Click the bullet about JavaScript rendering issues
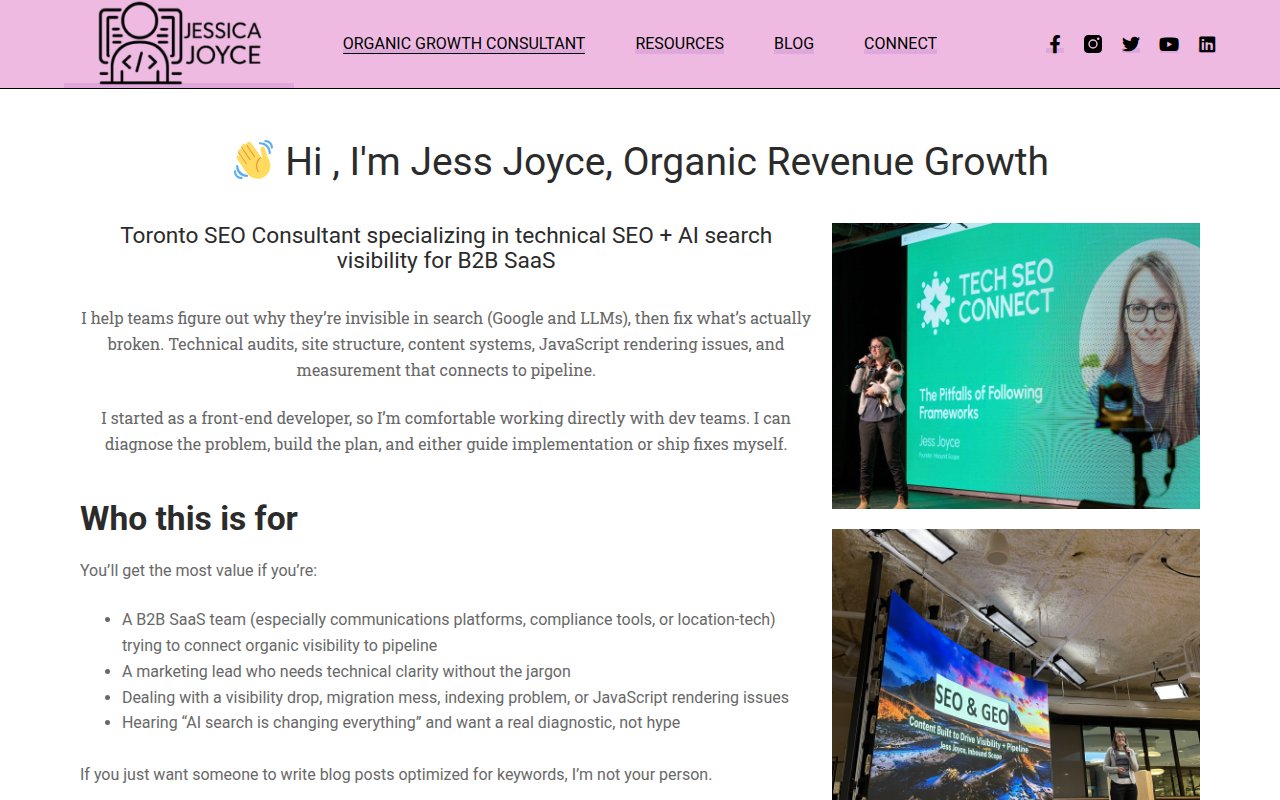Viewport: 1280px width, 800px height. coord(455,697)
